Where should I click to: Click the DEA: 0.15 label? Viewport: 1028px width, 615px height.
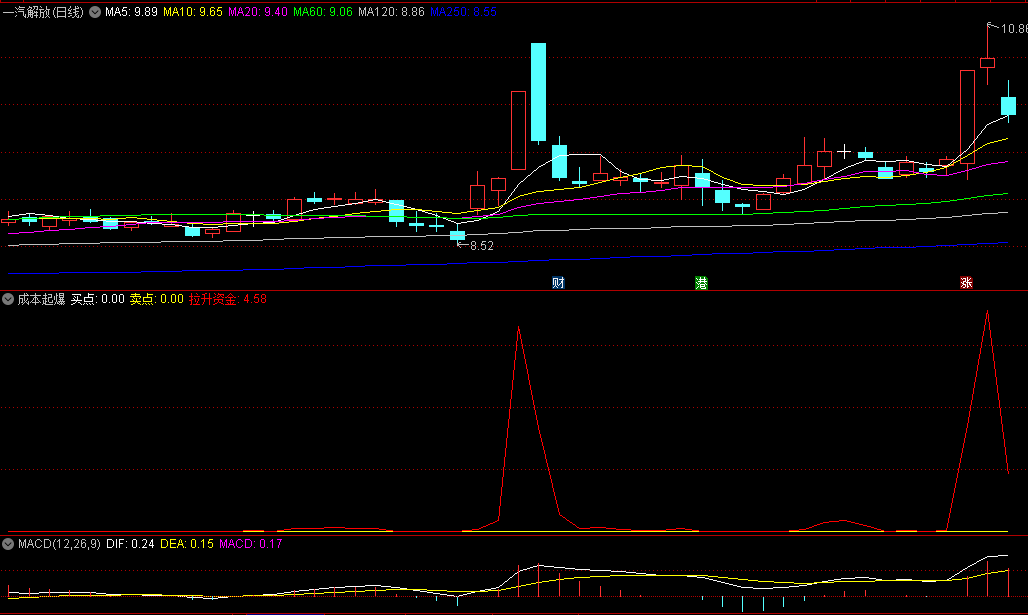point(187,544)
